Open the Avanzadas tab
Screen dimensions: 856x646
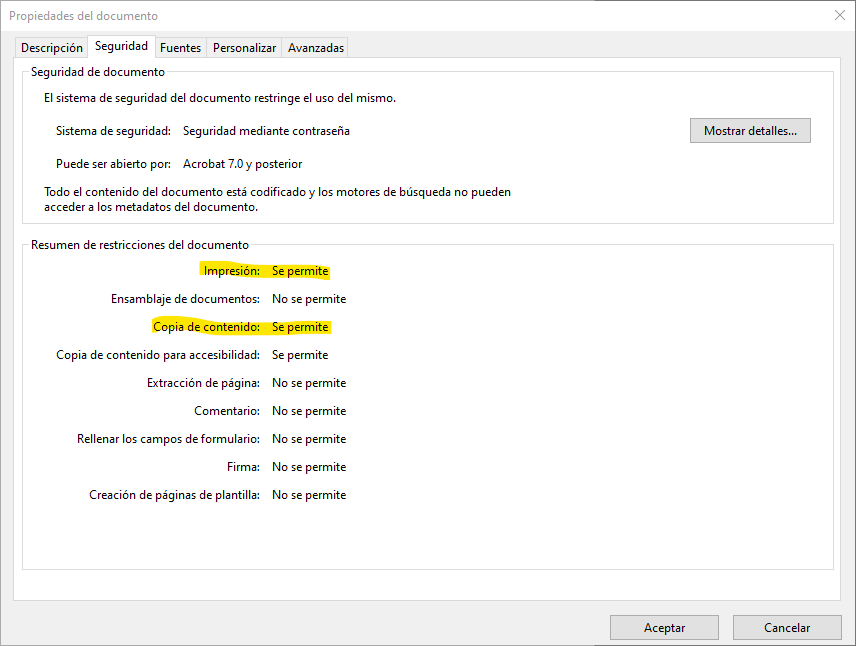[316, 47]
